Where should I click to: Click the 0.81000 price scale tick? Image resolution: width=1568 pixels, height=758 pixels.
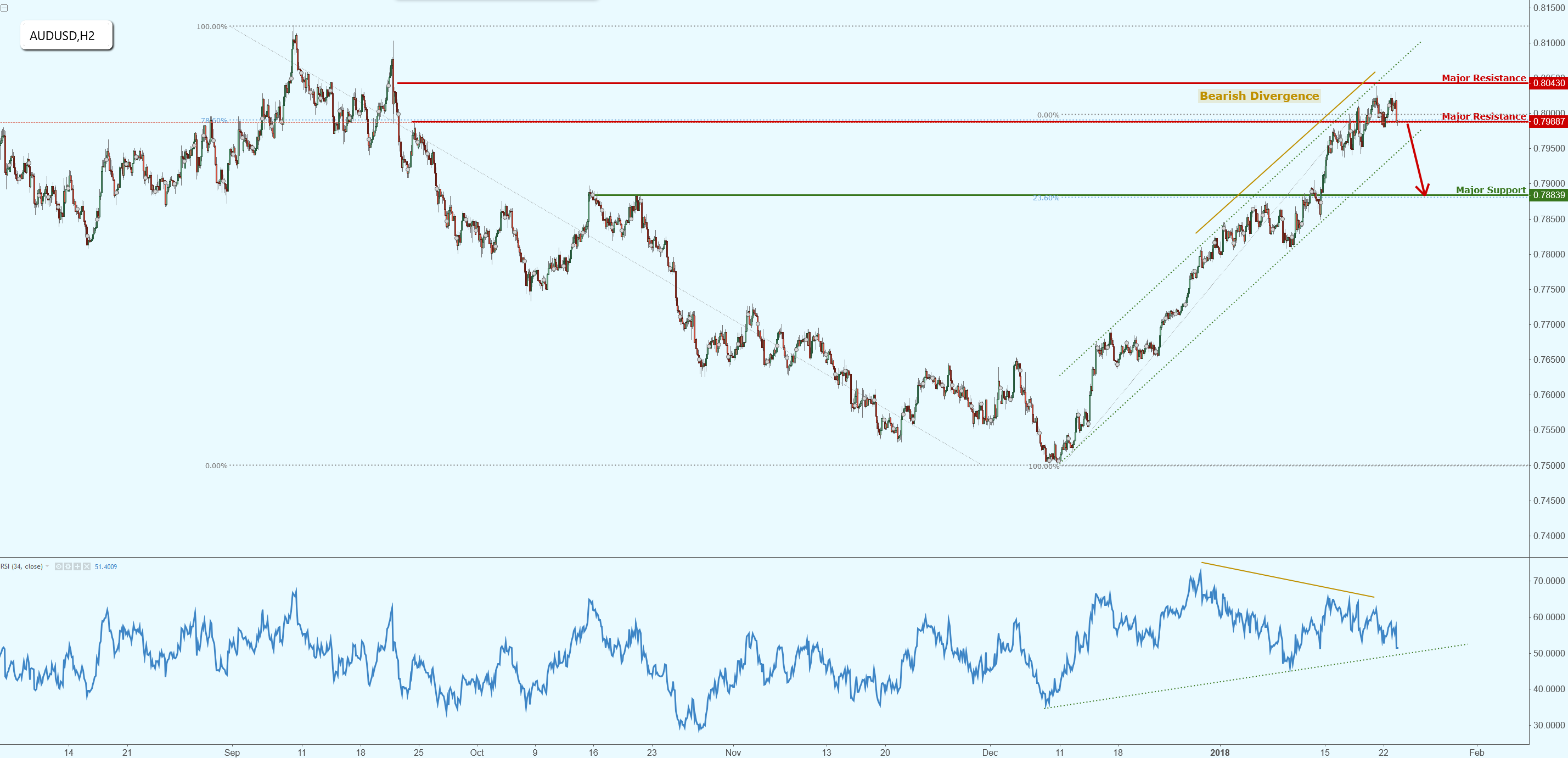pos(1549,43)
